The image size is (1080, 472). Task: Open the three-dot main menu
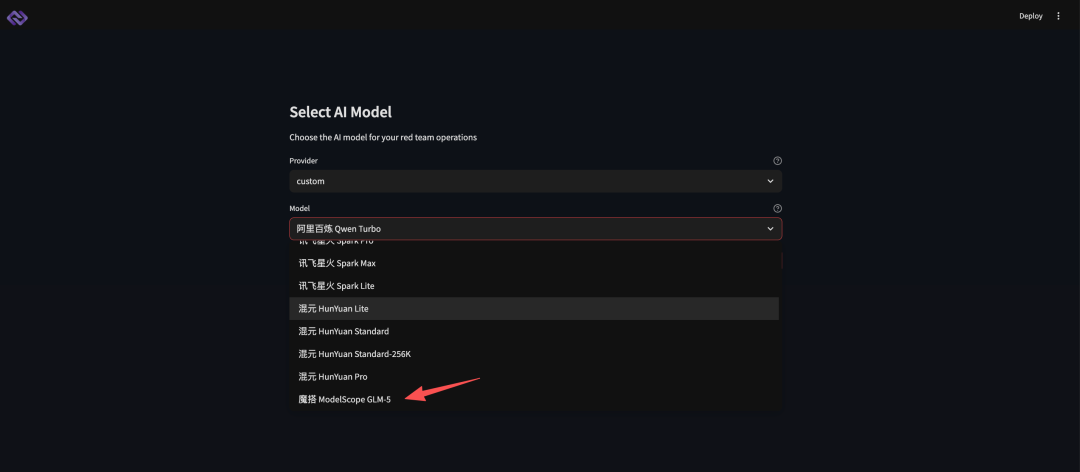tap(1059, 16)
